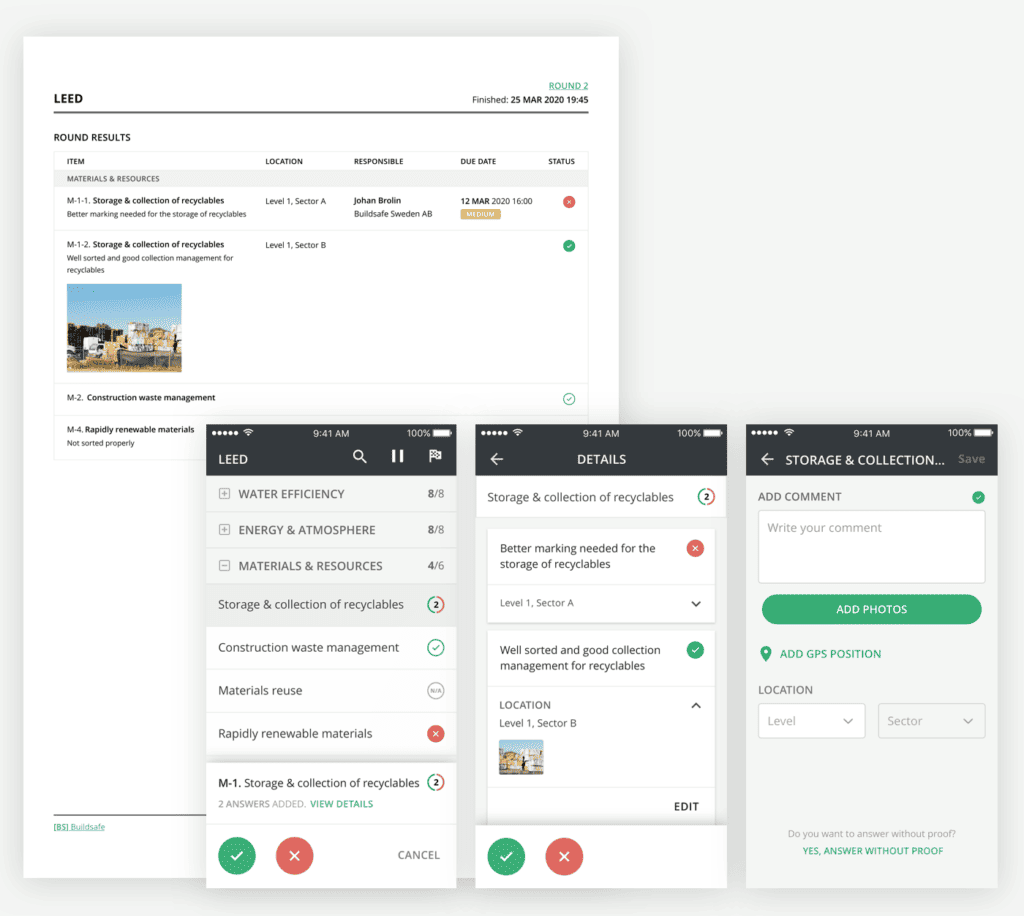
Task: Select Storage & collection of recyclables row
Action: [x=311, y=605]
